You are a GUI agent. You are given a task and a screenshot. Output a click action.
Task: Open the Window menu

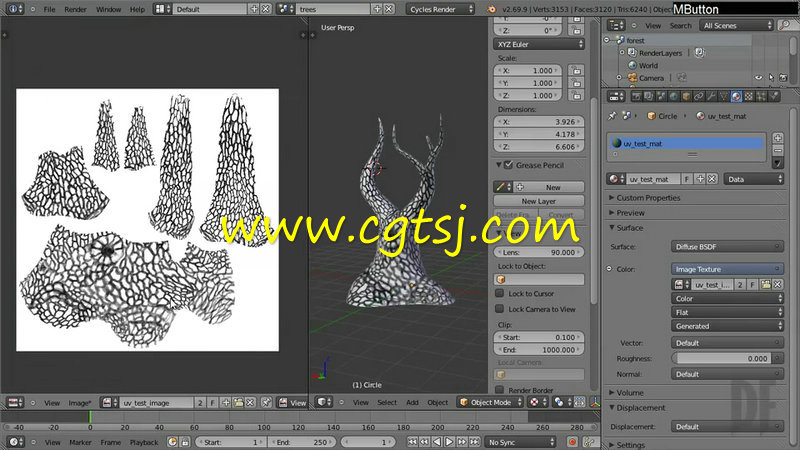(x=108, y=9)
